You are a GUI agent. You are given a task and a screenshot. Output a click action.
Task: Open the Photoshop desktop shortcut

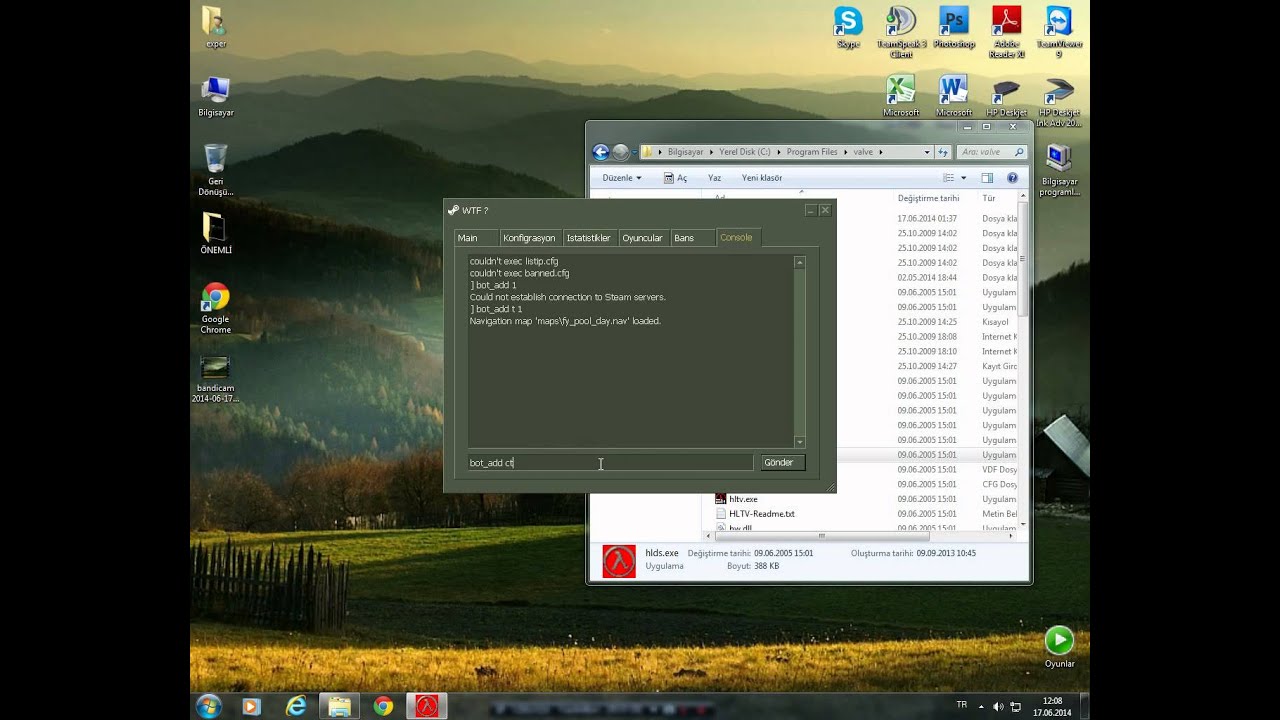point(954,27)
